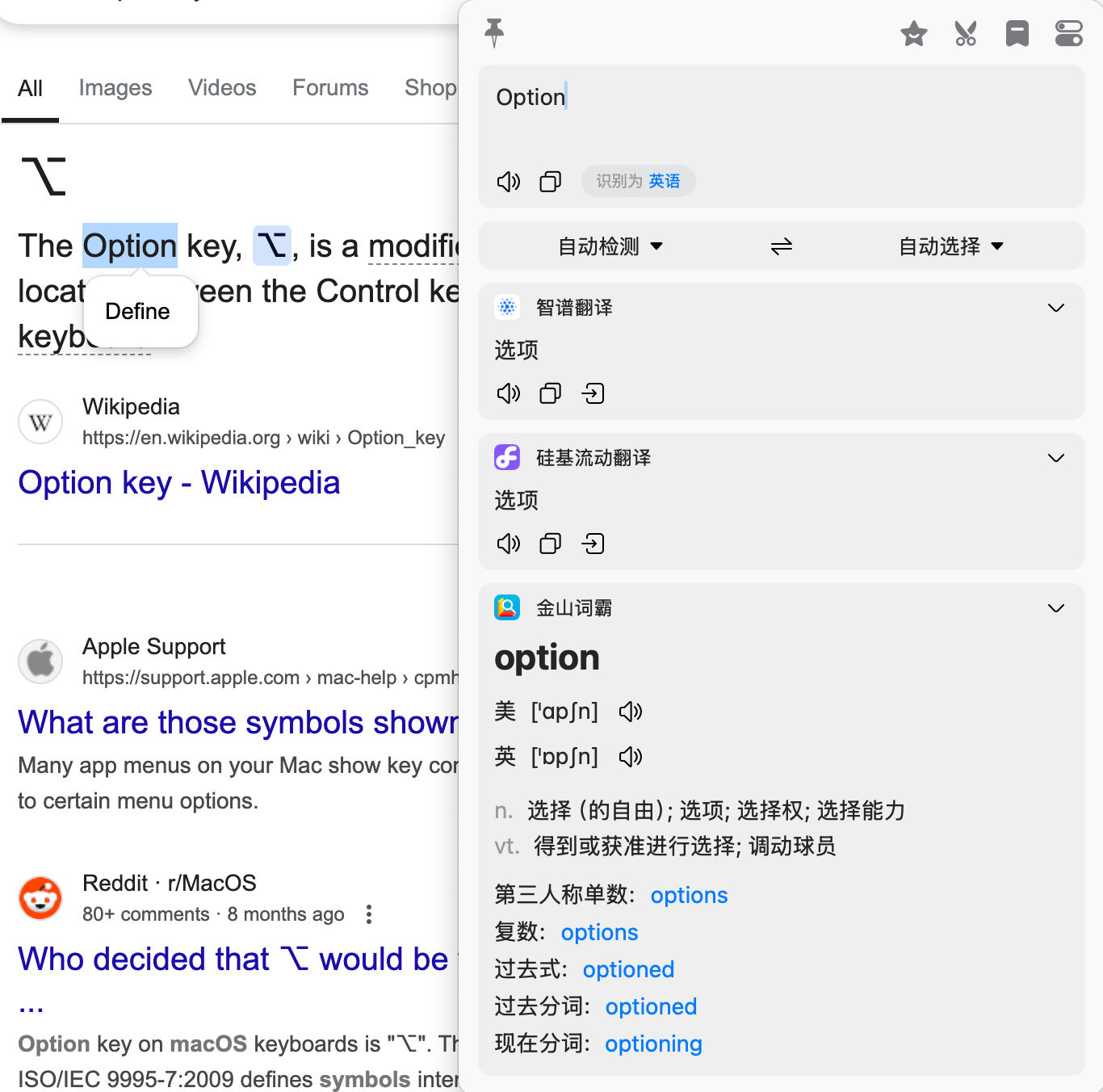
Task: Open the settings toggle icon at top right
Action: (x=1068, y=34)
